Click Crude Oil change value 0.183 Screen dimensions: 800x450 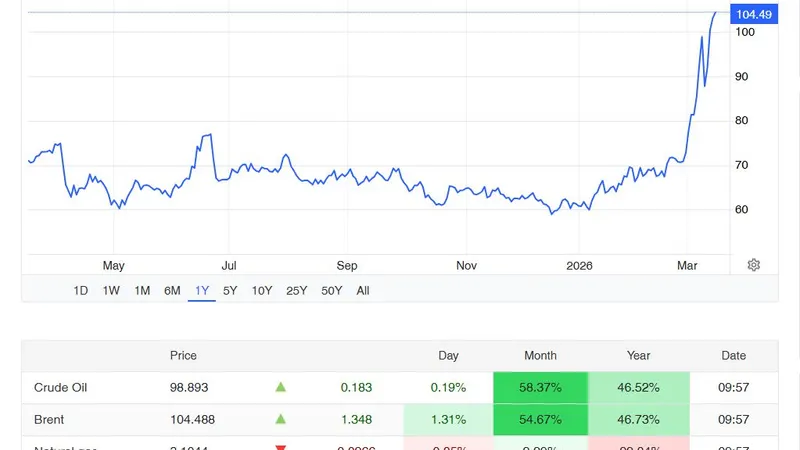tap(356, 388)
